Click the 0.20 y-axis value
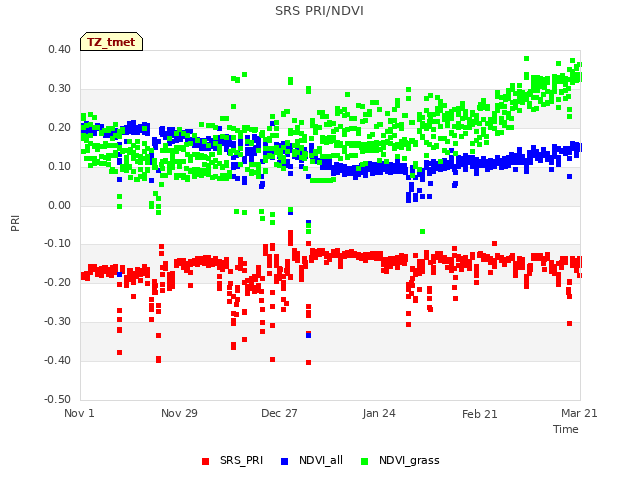The height and width of the screenshot is (480, 640). click(x=60, y=127)
